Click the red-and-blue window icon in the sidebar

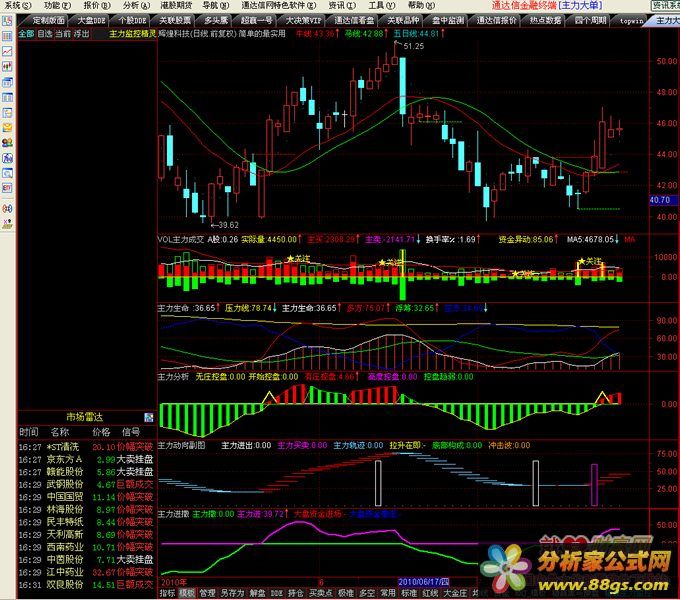[x=7, y=188]
